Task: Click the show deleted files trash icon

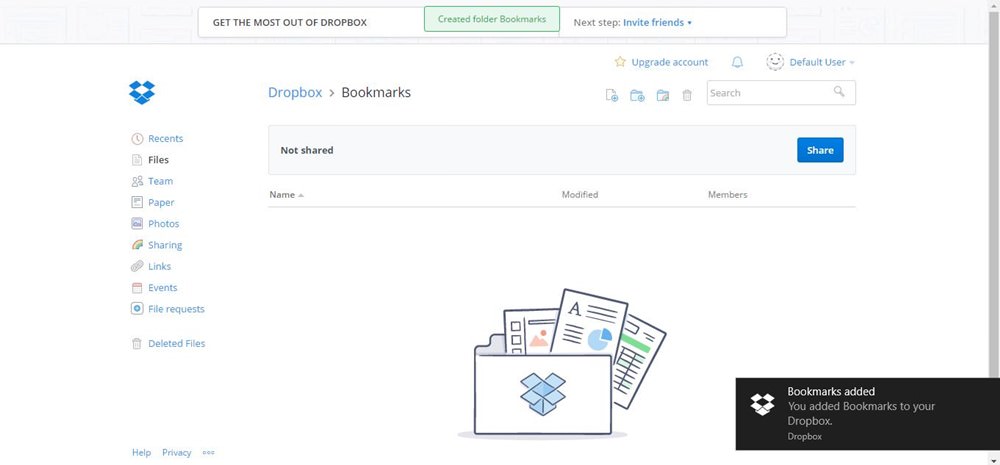Action: [x=687, y=96]
